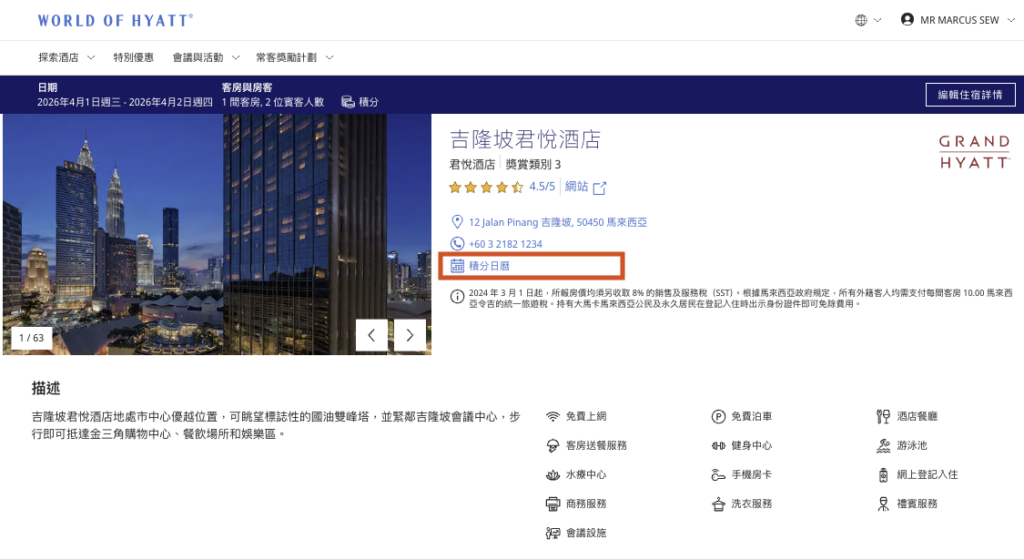The image size is (1024, 560).
Task: Open the 網站 website link
Action: (577, 187)
